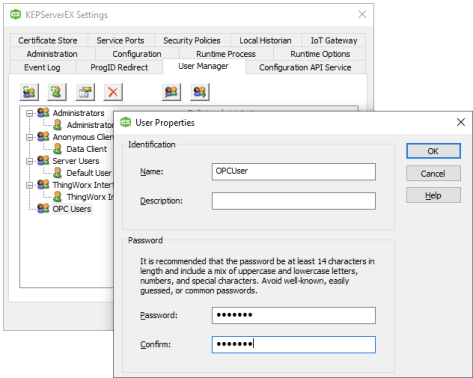Open the Runtime Process tab
The height and width of the screenshot is (378, 473).
[x=226, y=54]
